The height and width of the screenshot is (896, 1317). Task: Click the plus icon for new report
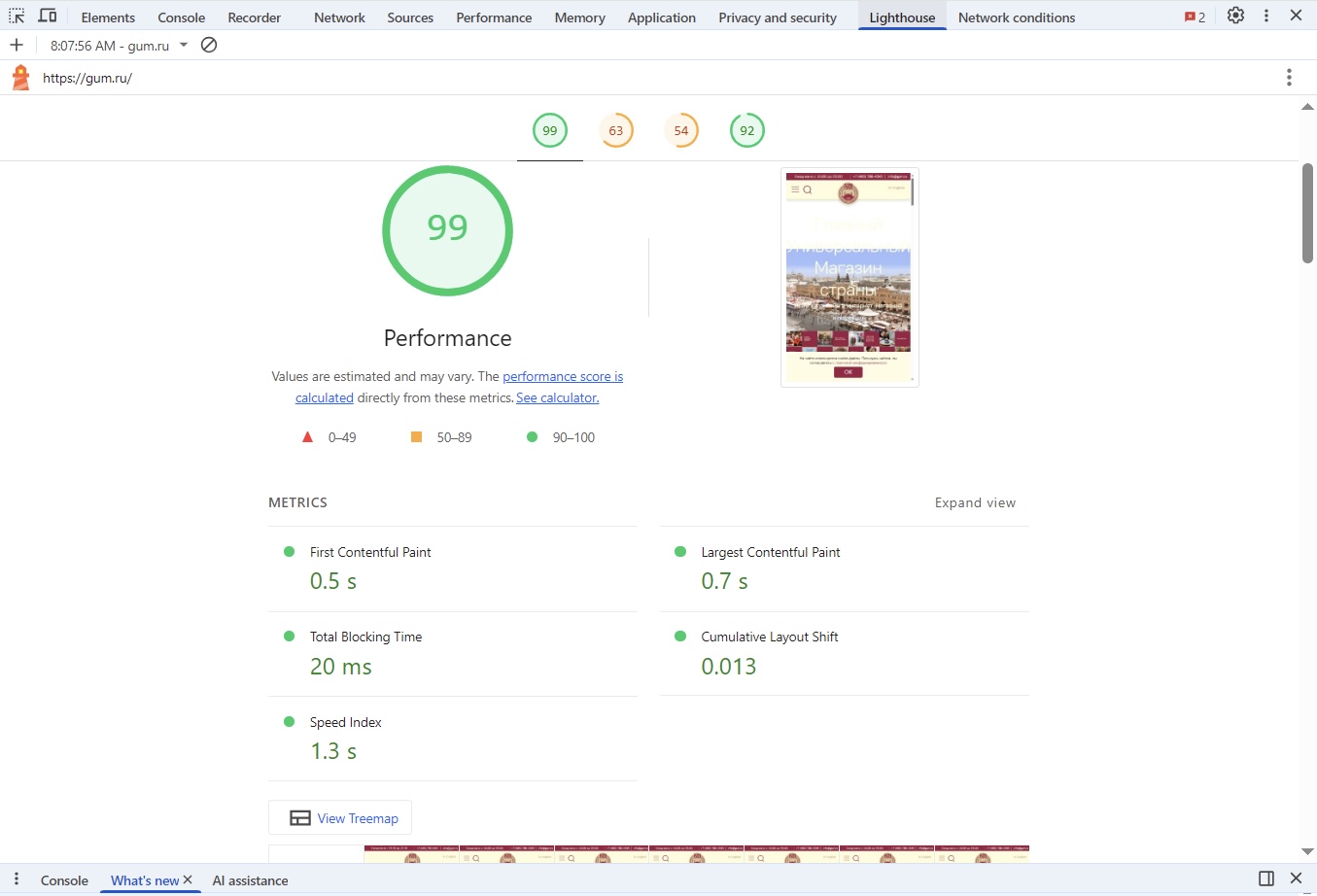click(17, 46)
